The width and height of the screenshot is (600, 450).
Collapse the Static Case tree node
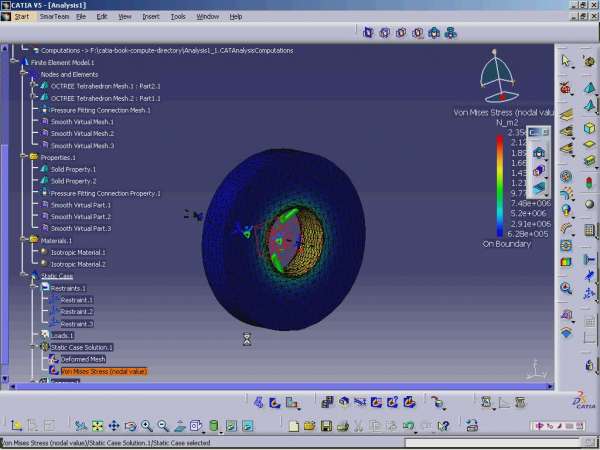point(24,274)
